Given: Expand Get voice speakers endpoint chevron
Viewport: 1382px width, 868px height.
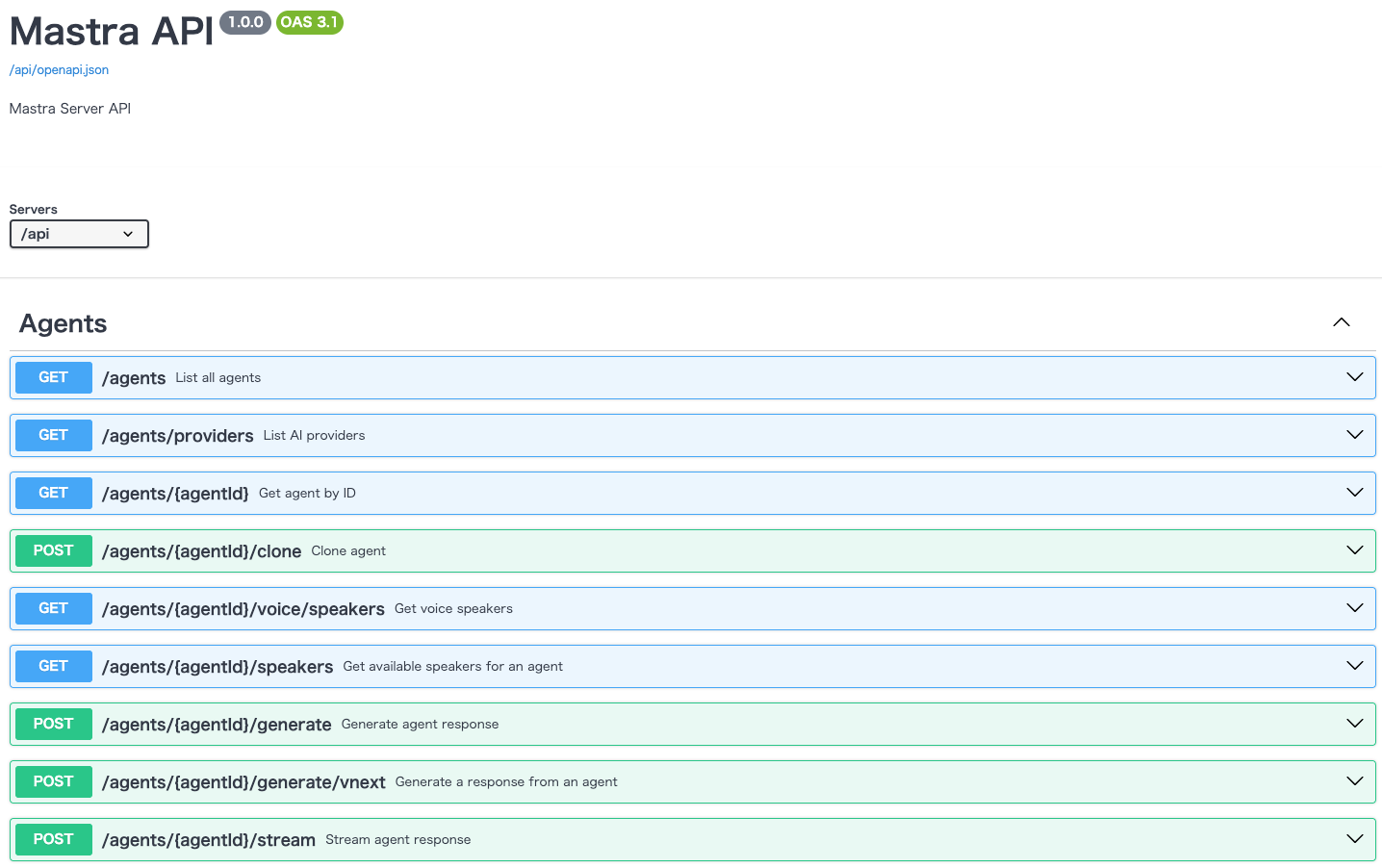Looking at the screenshot, I should [1354, 608].
